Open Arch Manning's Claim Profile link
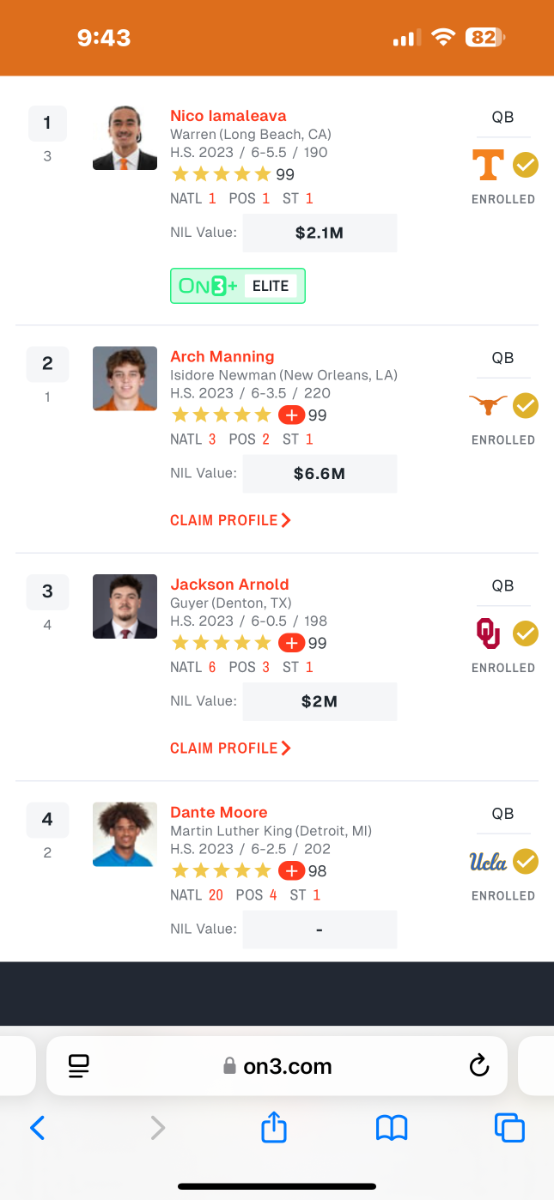The height and width of the screenshot is (1200, 554). 231,520
